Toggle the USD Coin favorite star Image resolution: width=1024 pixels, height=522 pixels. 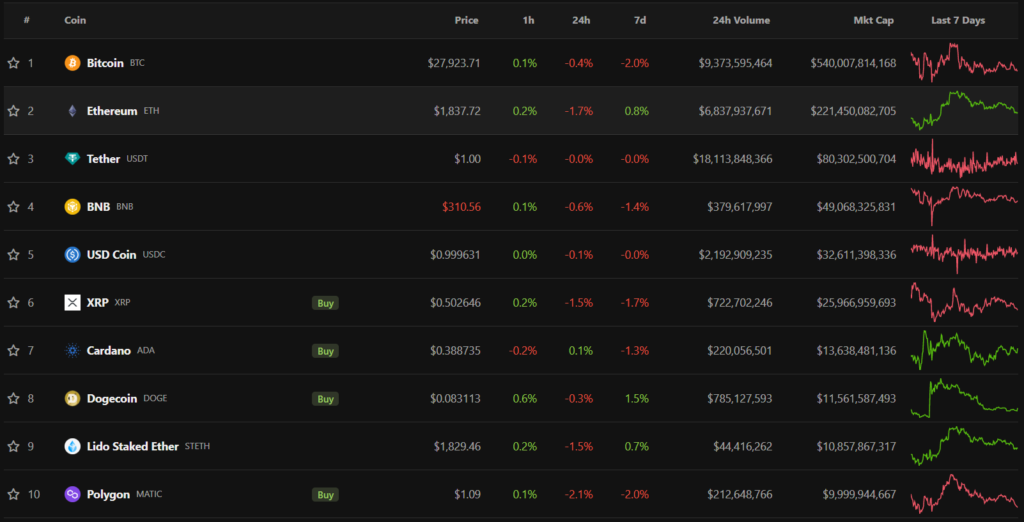13,255
